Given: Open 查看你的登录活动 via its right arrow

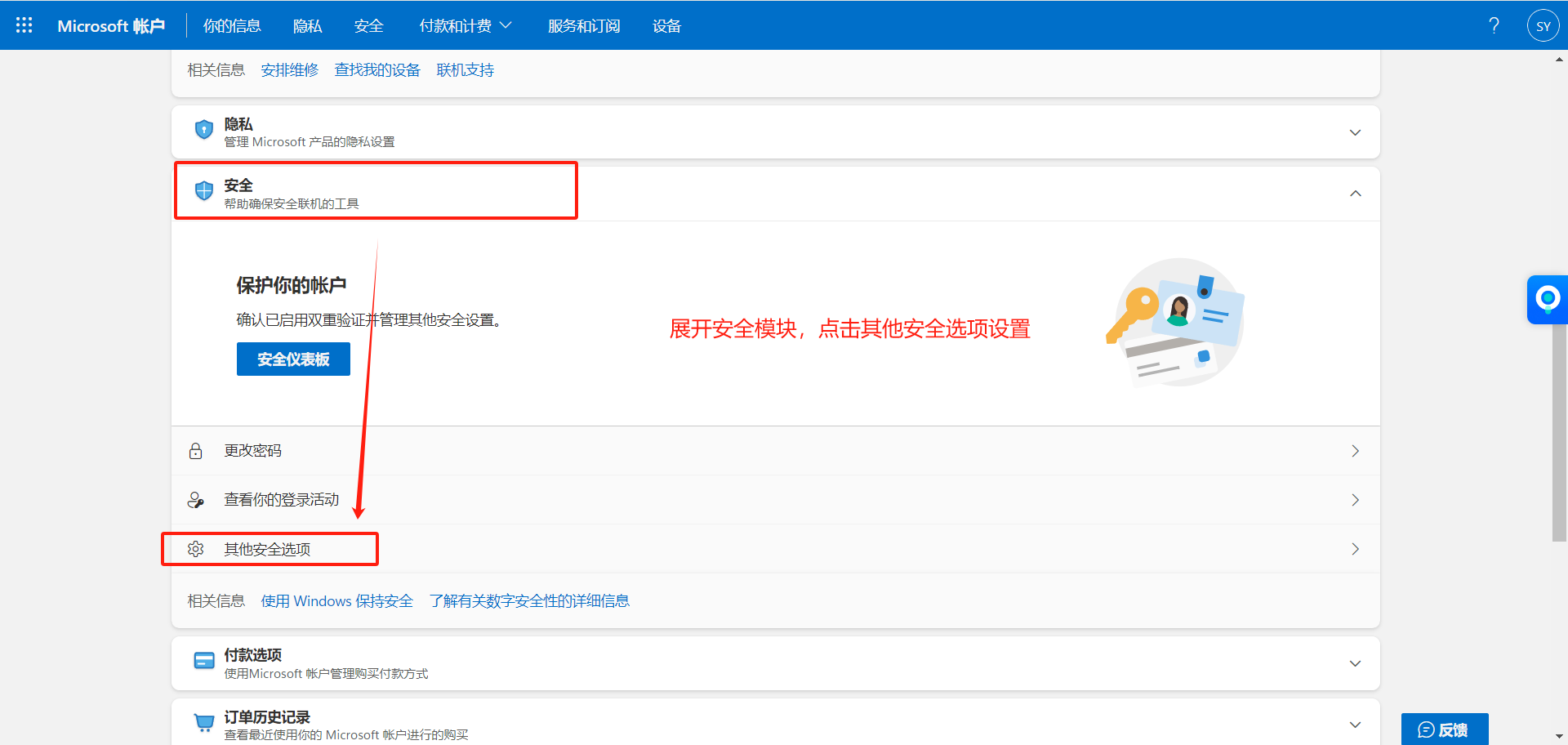Looking at the screenshot, I should [1355, 500].
